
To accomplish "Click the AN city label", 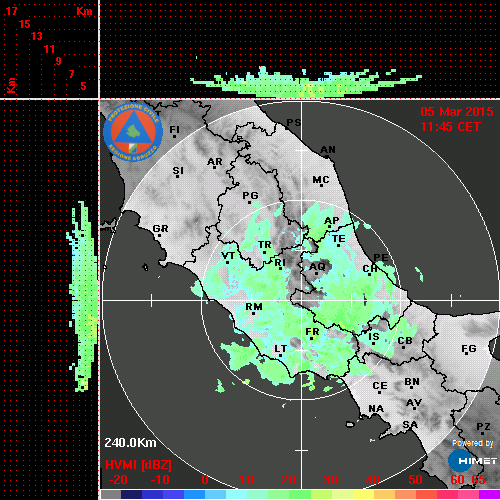I will click(328, 150).
